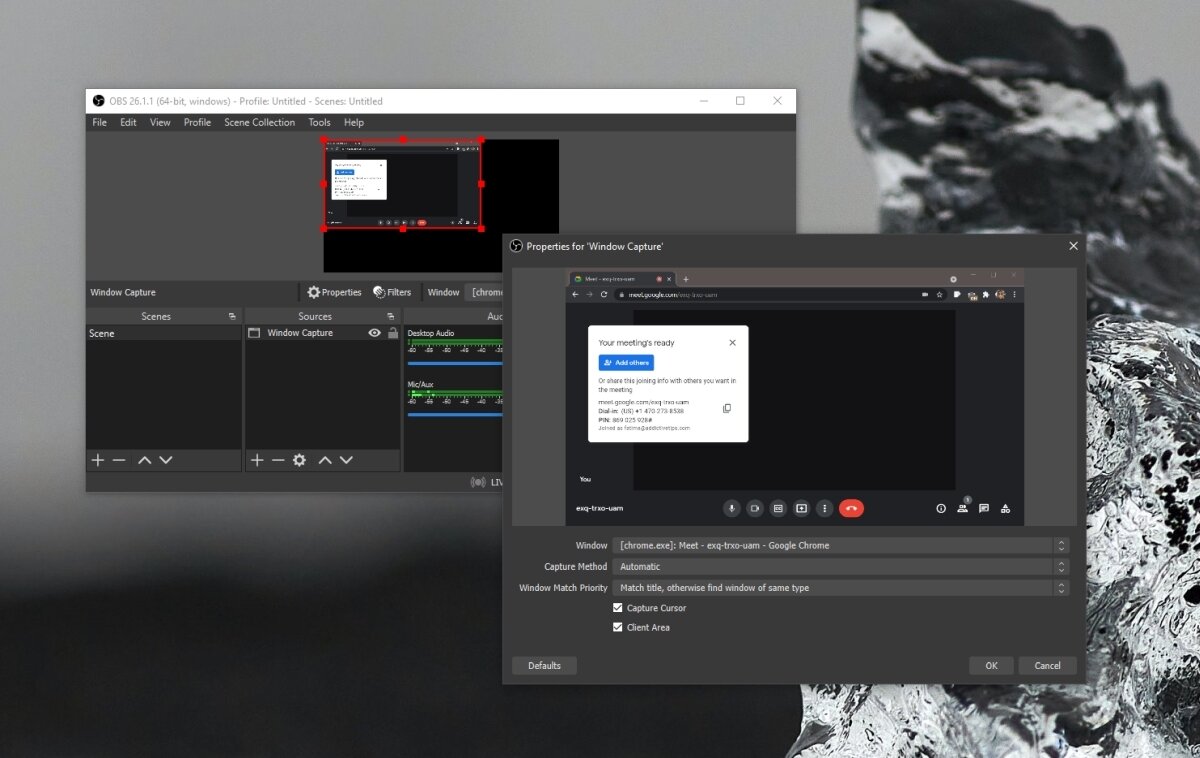Image resolution: width=1200 pixels, height=758 pixels.
Task: Add a new source with the plus icon
Action: (x=257, y=460)
